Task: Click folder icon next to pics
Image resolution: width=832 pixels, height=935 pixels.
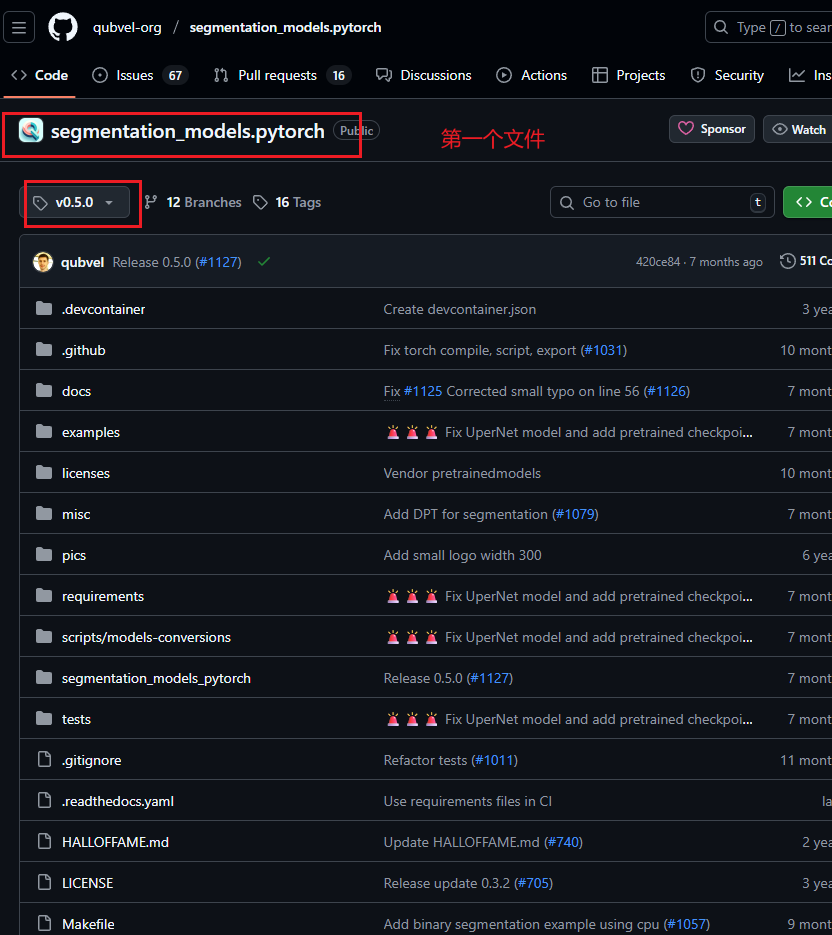Action: pos(44,555)
